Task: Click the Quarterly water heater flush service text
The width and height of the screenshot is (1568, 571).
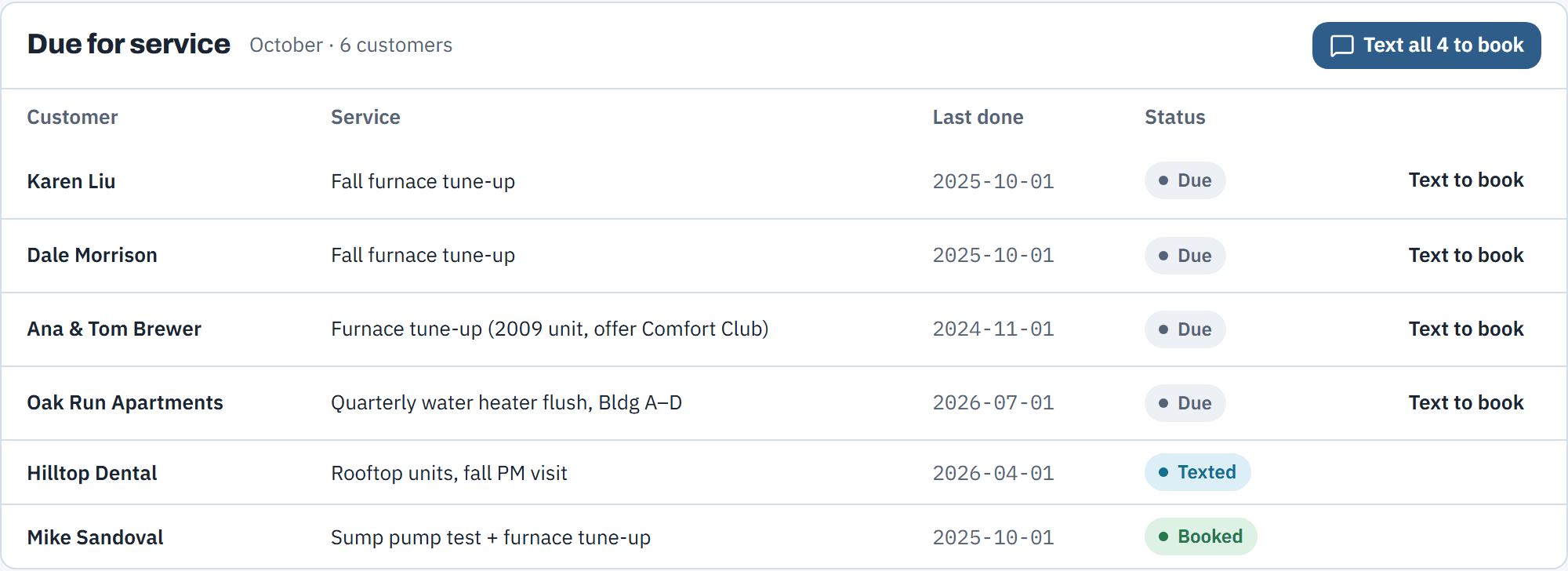Action: point(506,403)
